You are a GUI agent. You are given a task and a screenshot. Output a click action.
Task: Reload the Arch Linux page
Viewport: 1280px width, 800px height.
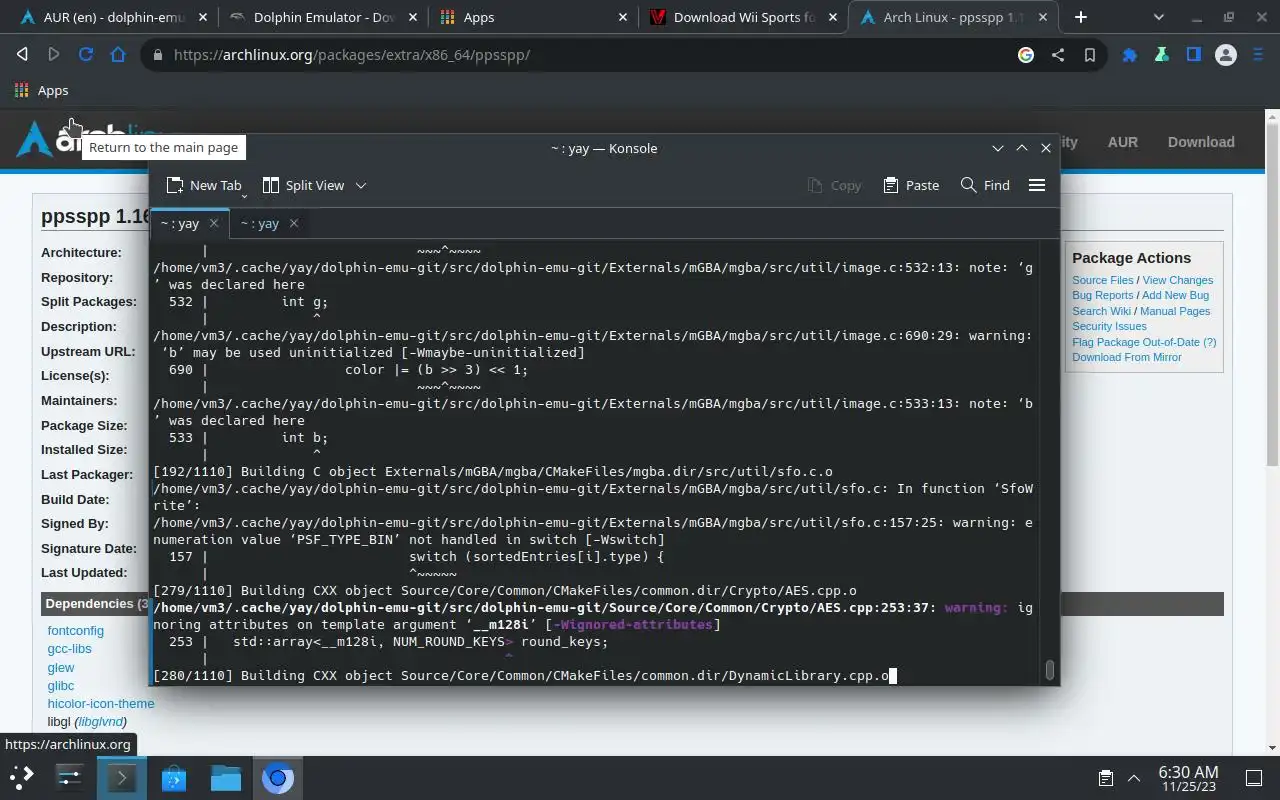(x=86, y=55)
